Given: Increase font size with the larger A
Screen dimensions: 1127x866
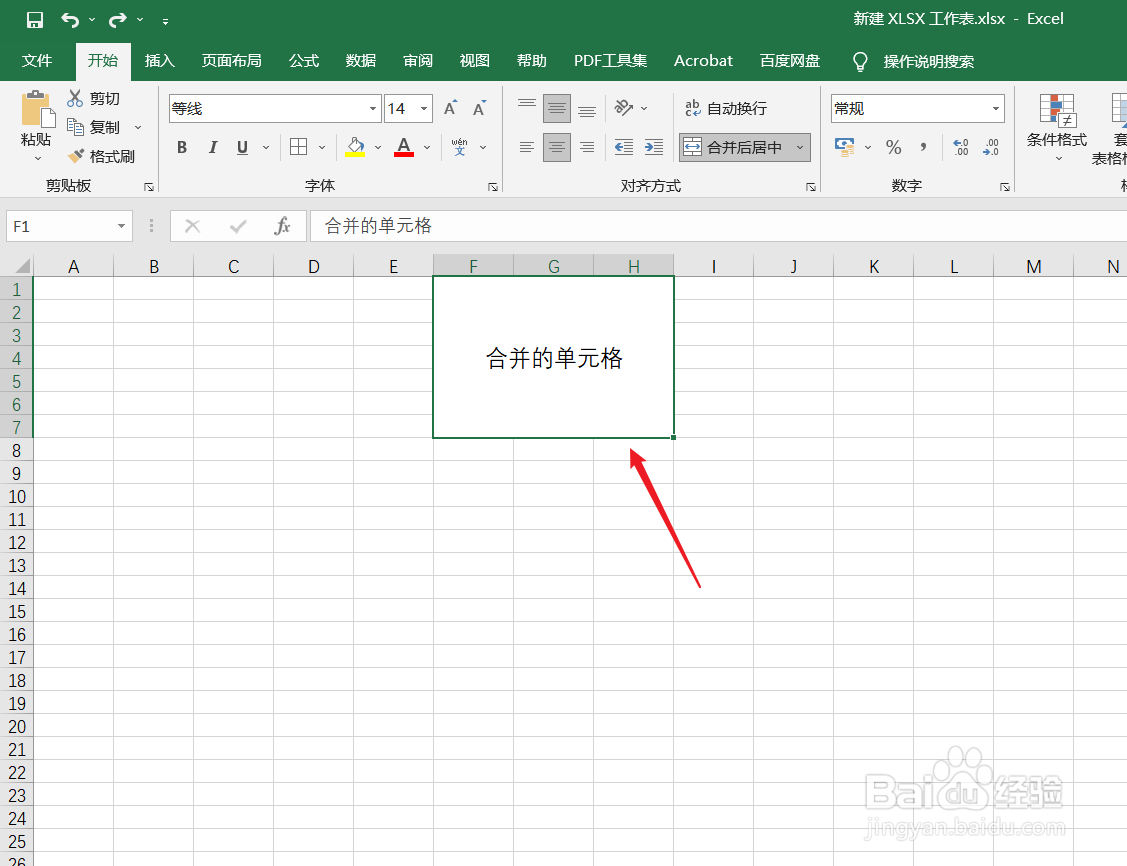Looking at the screenshot, I should 451,109.
